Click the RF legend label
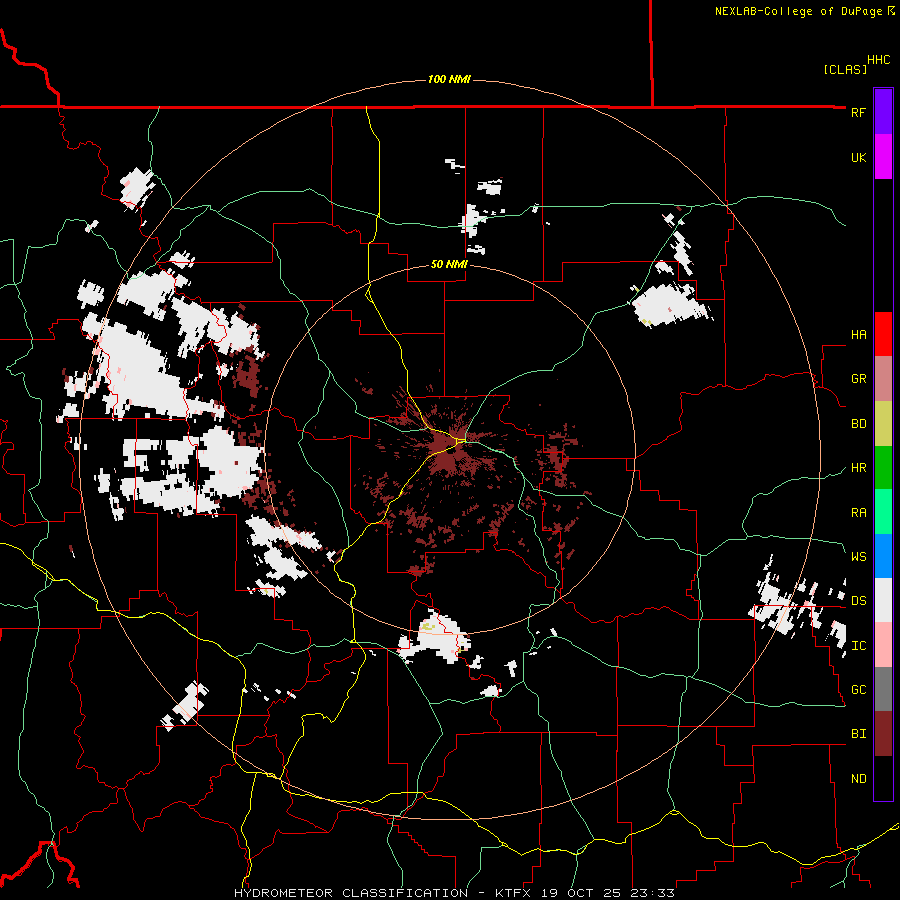 pos(858,112)
